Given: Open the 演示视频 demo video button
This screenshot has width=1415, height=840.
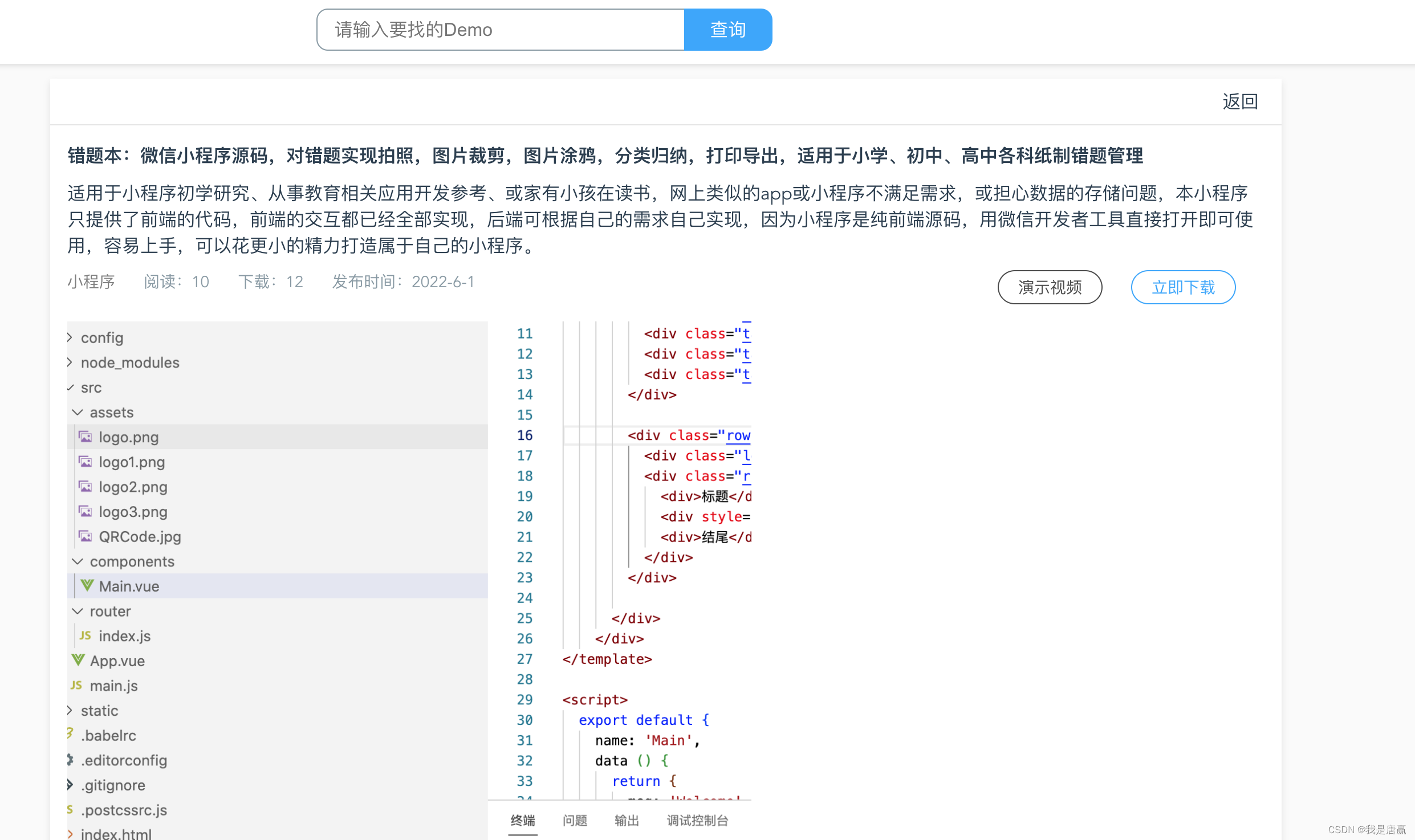Looking at the screenshot, I should tap(1050, 287).
